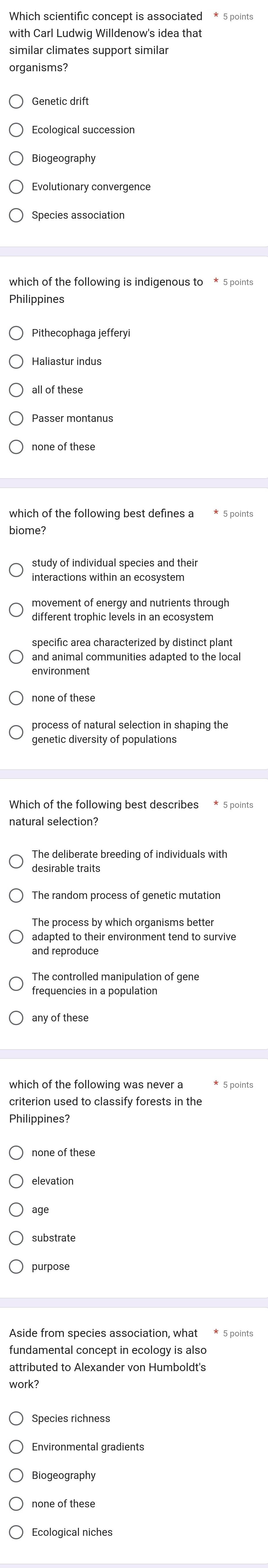Pick the Ecological niches answer
The width and height of the screenshot is (268, 1568).
16,1532
